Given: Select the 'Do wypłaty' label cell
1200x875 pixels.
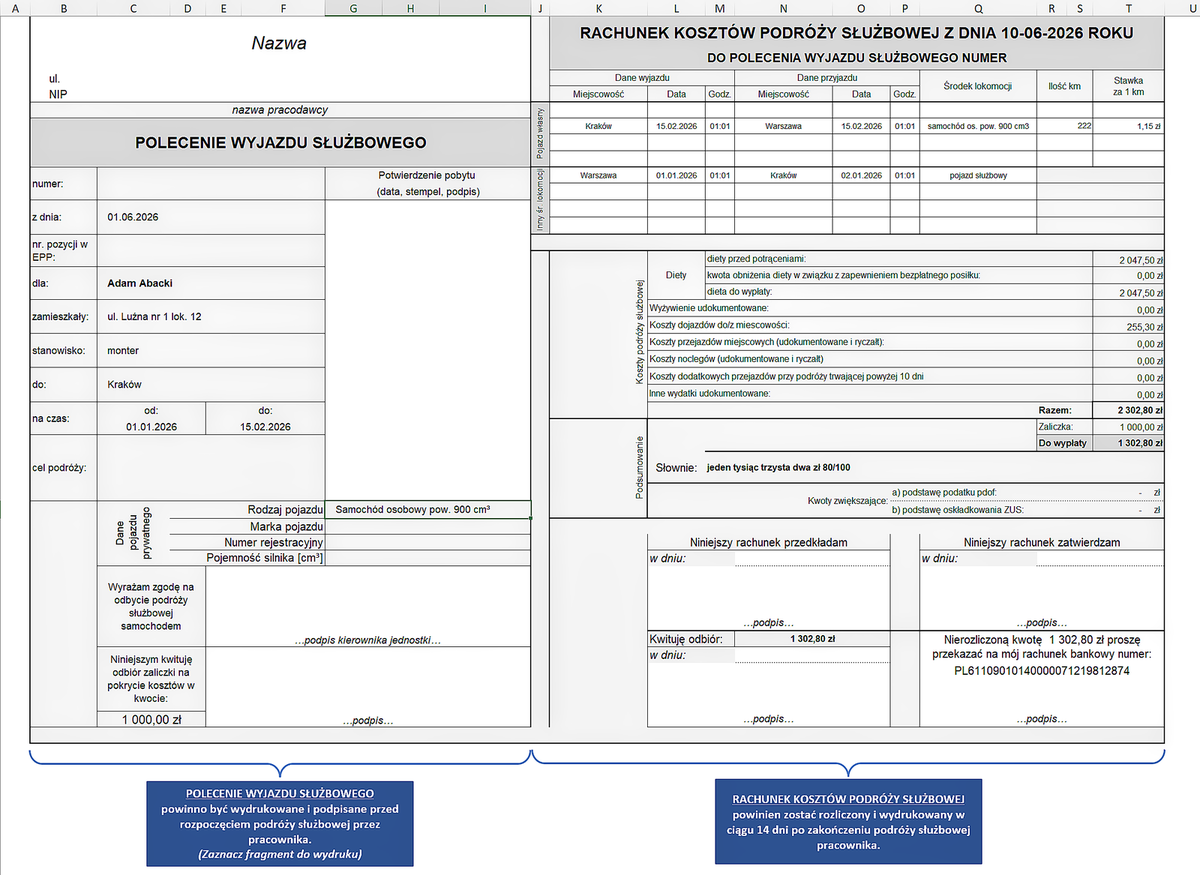Looking at the screenshot, I should 1064,442.
